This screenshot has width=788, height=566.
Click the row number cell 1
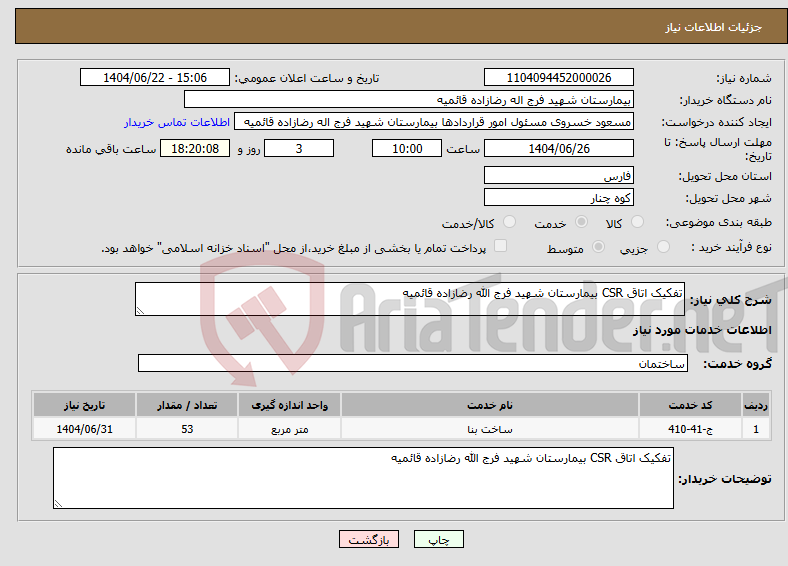756,429
